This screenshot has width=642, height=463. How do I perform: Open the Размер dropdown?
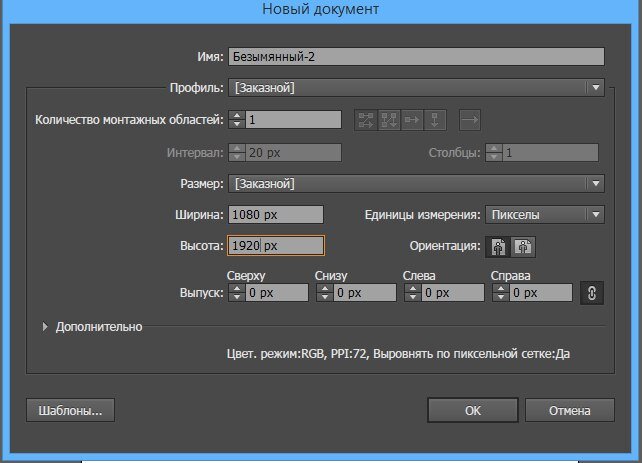point(416,184)
